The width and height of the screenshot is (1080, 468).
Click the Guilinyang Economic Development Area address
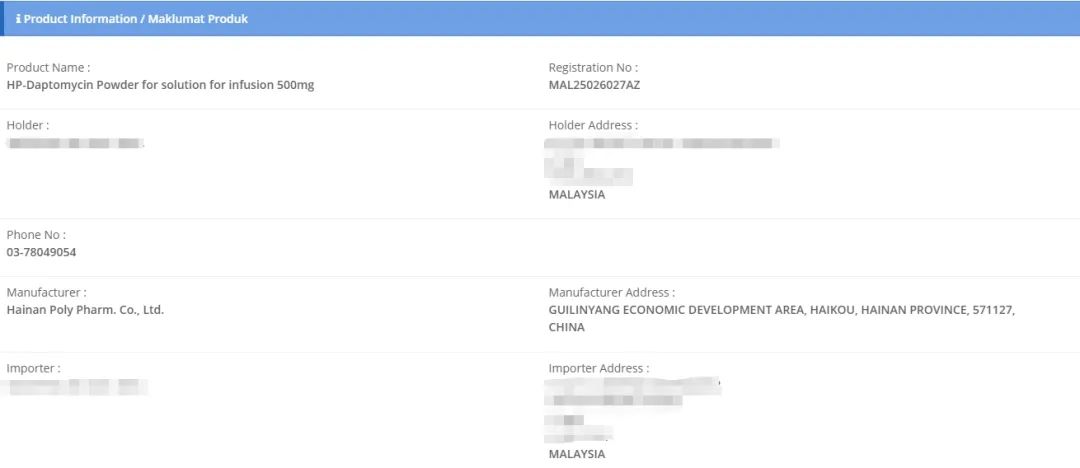tap(781, 311)
